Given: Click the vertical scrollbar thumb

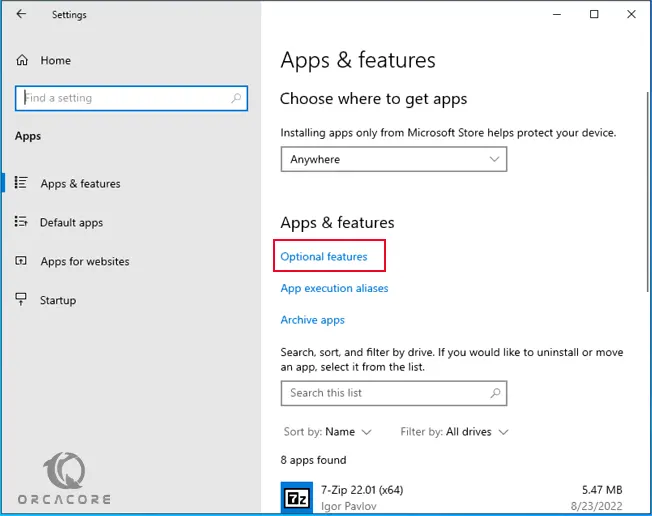Looking at the screenshot, I should click(648, 192).
